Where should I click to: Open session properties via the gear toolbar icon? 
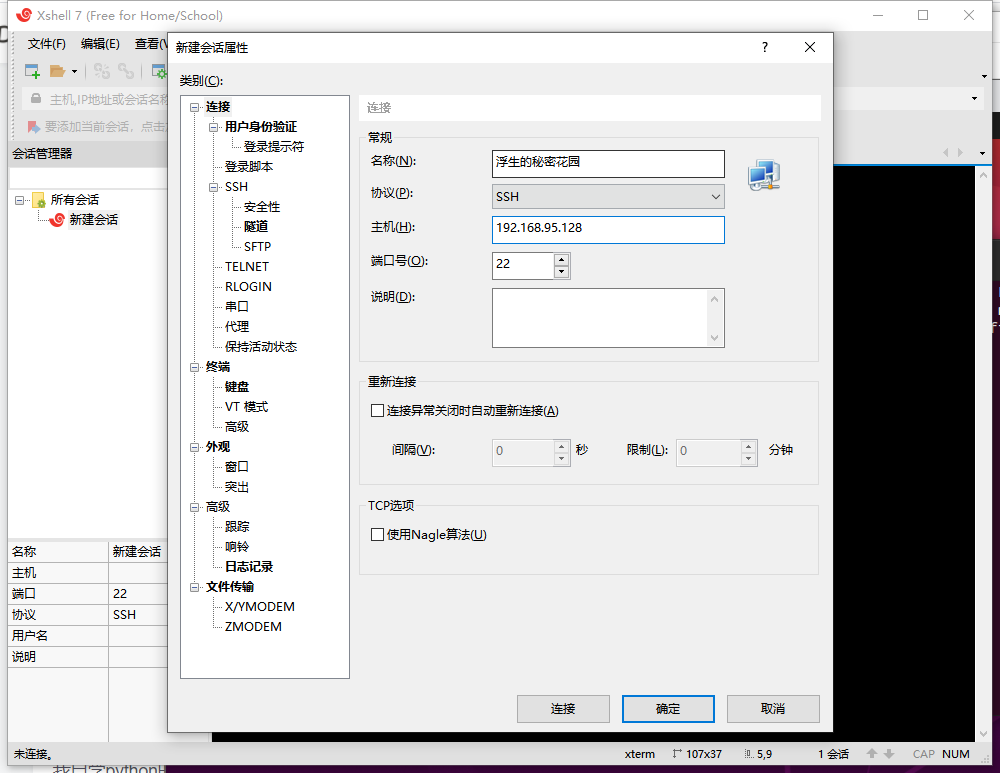tap(157, 71)
